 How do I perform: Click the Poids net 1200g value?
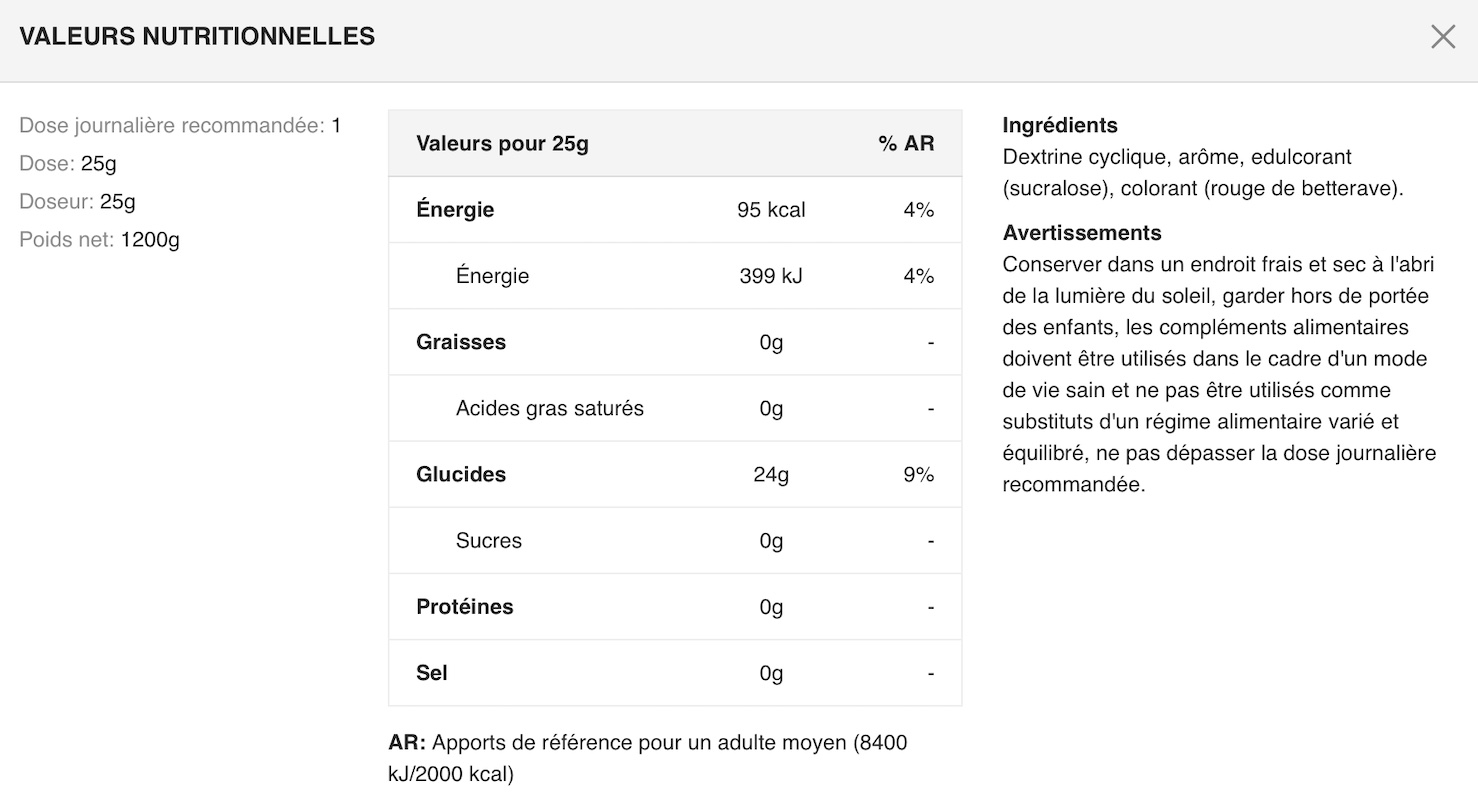tap(150, 240)
